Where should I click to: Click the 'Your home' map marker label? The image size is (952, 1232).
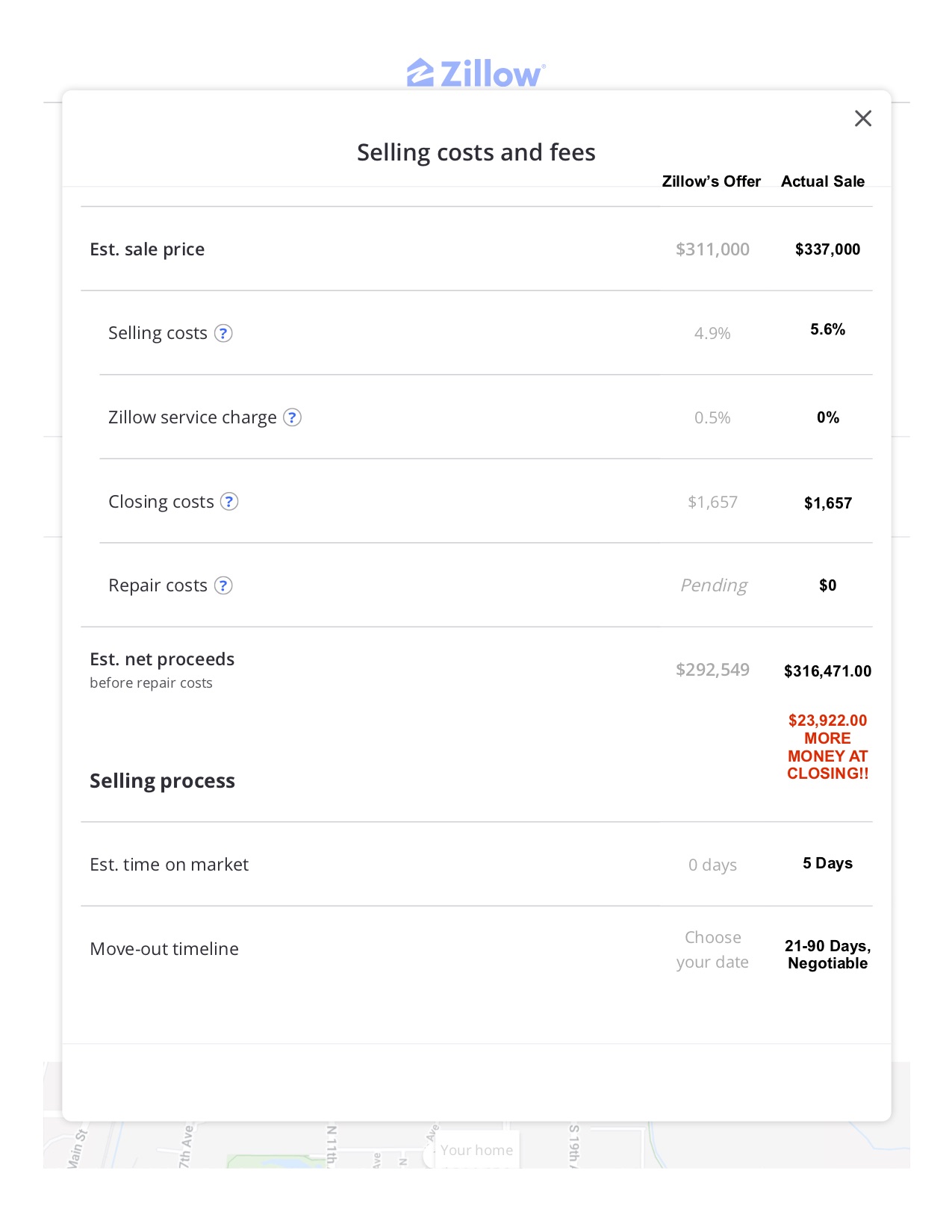[x=476, y=1150]
